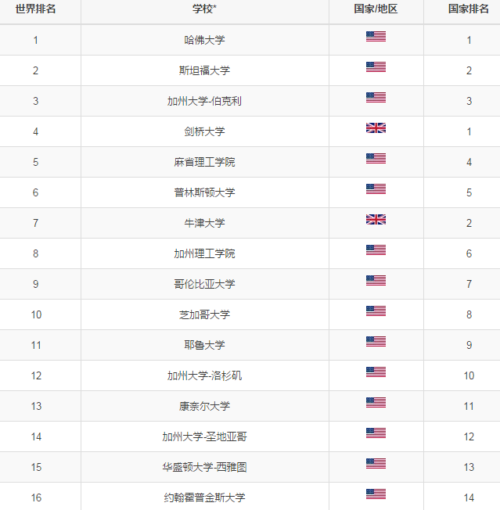Select the 国家排名 column header
Screen dimensions: 500x510
(468, 9)
